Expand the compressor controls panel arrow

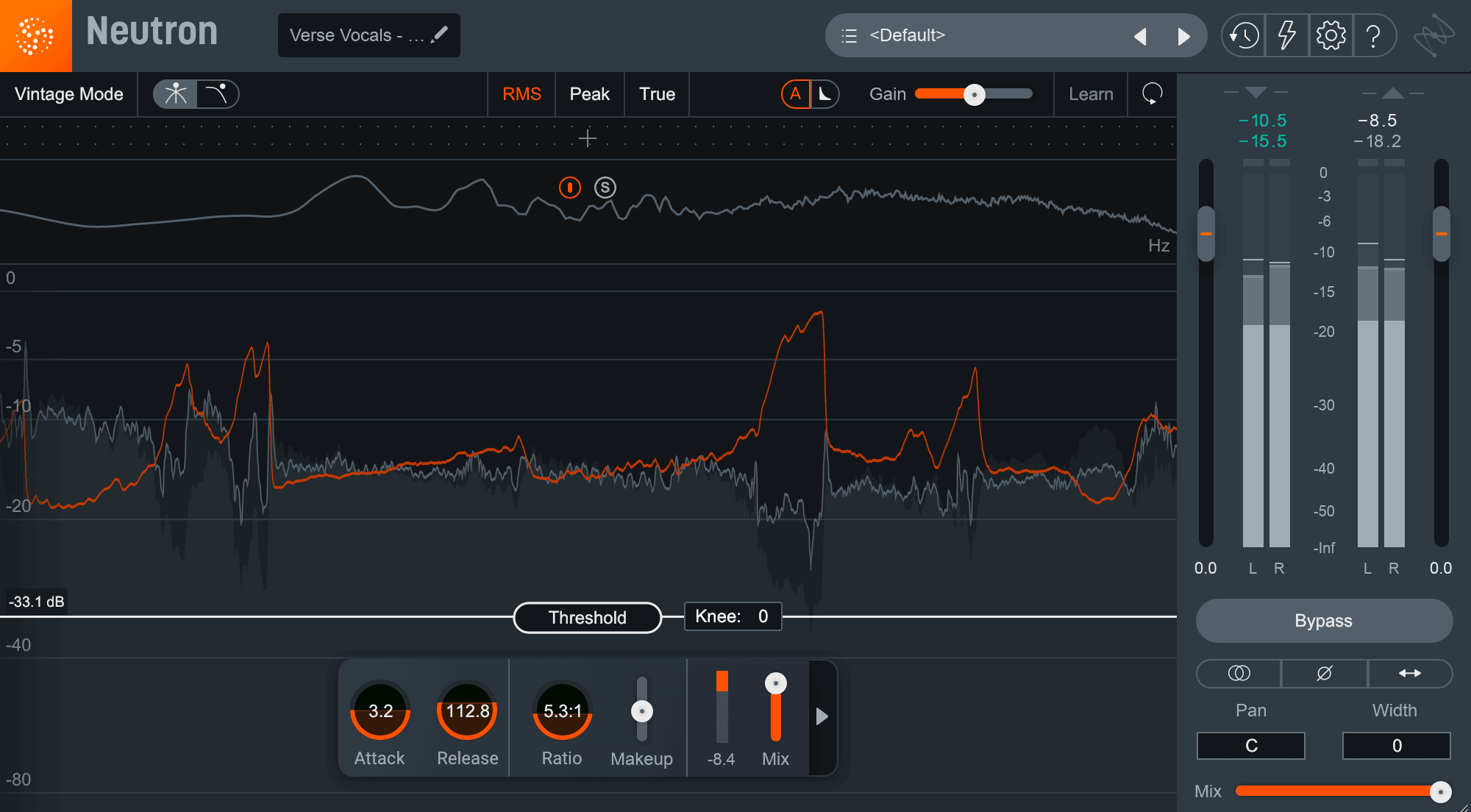pos(822,716)
